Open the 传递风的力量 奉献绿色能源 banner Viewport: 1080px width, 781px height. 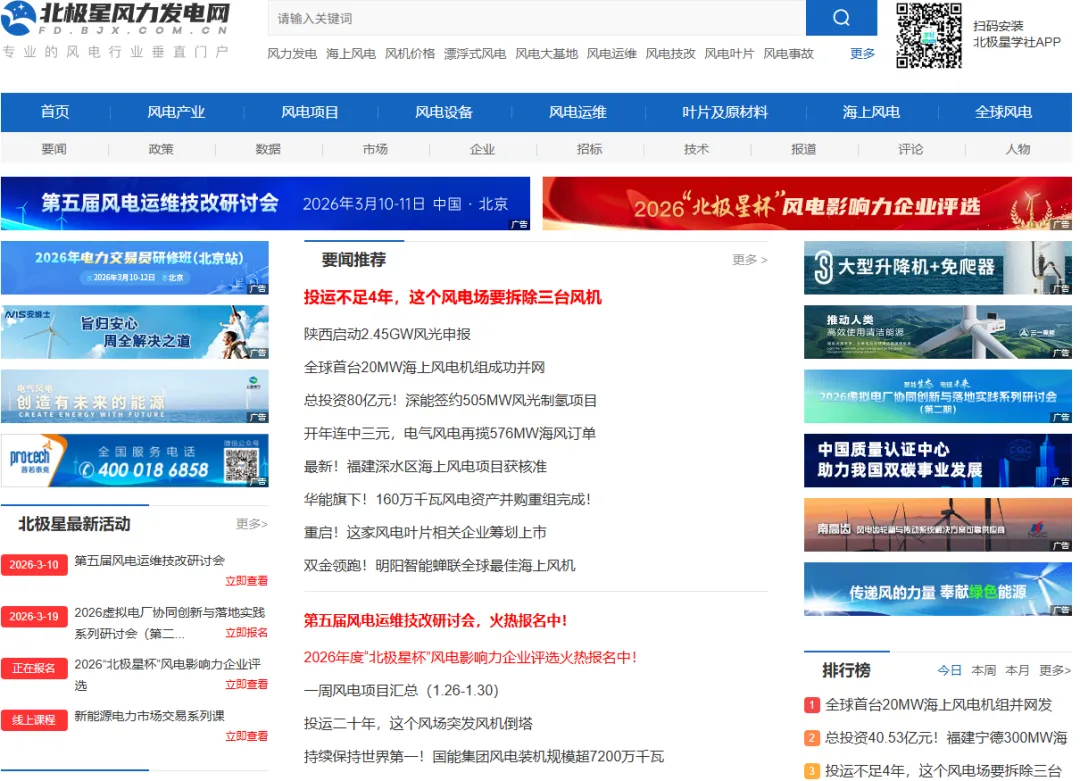937,589
